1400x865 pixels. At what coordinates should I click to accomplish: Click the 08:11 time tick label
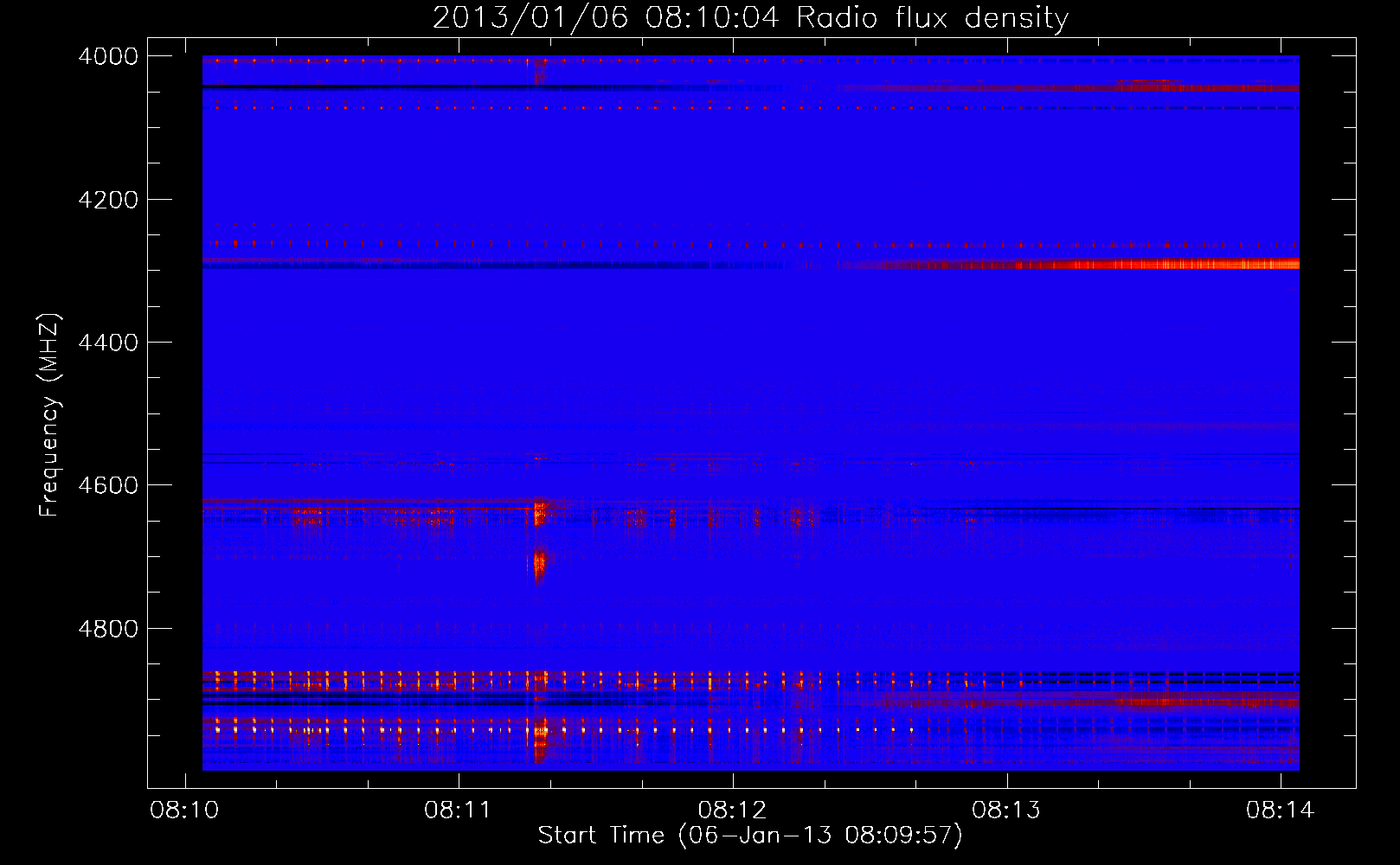pyautogui.click(x=458, y=810)
